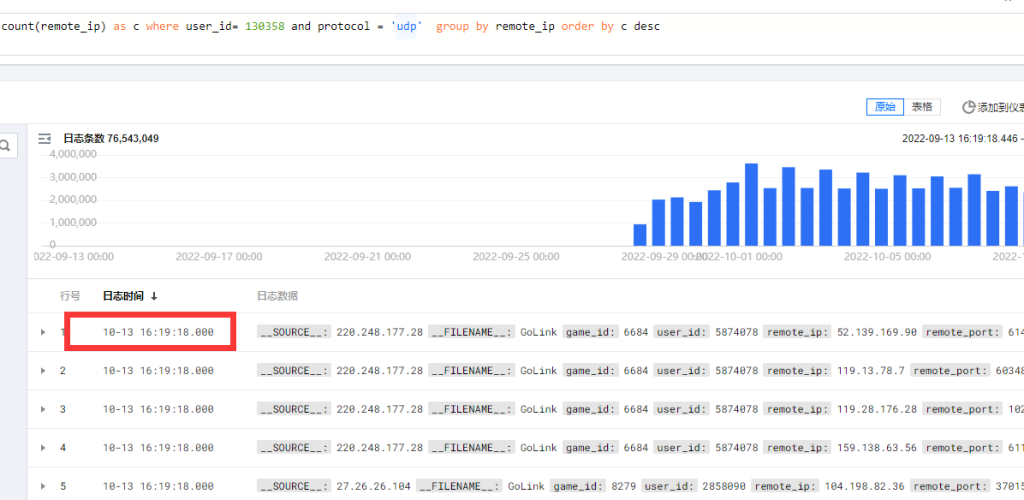The height and width of the screenshot is (500, 1024).
Task: Click the highlighted timestamp in first row
Action: pos(158,332)
